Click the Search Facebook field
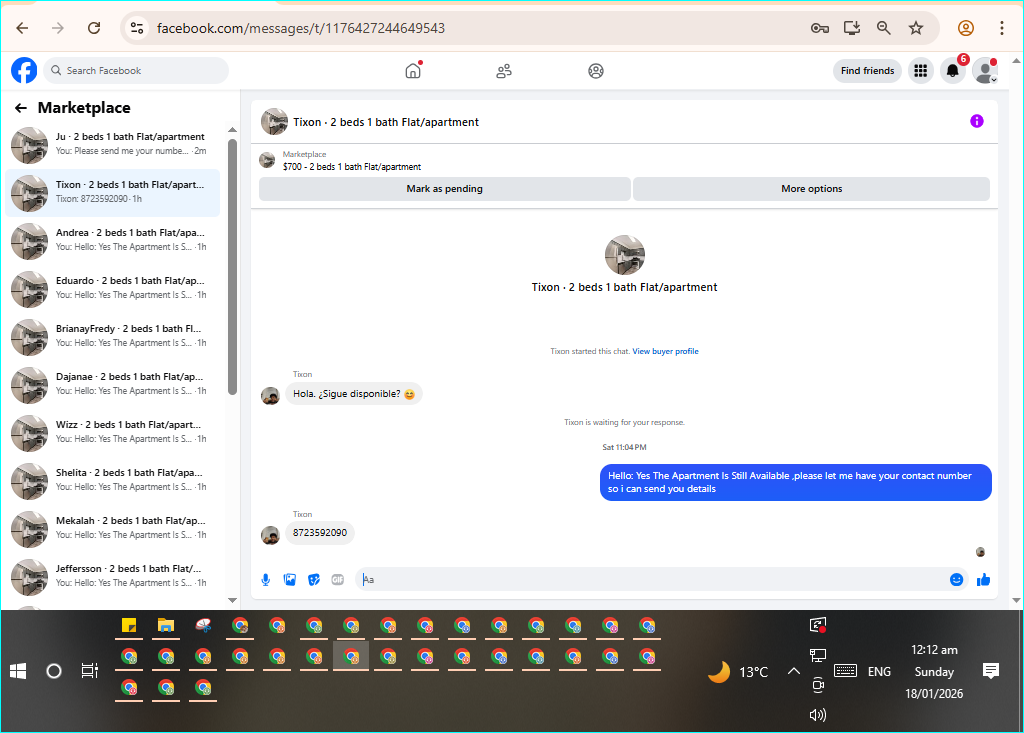This screenshot has height=733, width=1024. click(x=136, y=71)
